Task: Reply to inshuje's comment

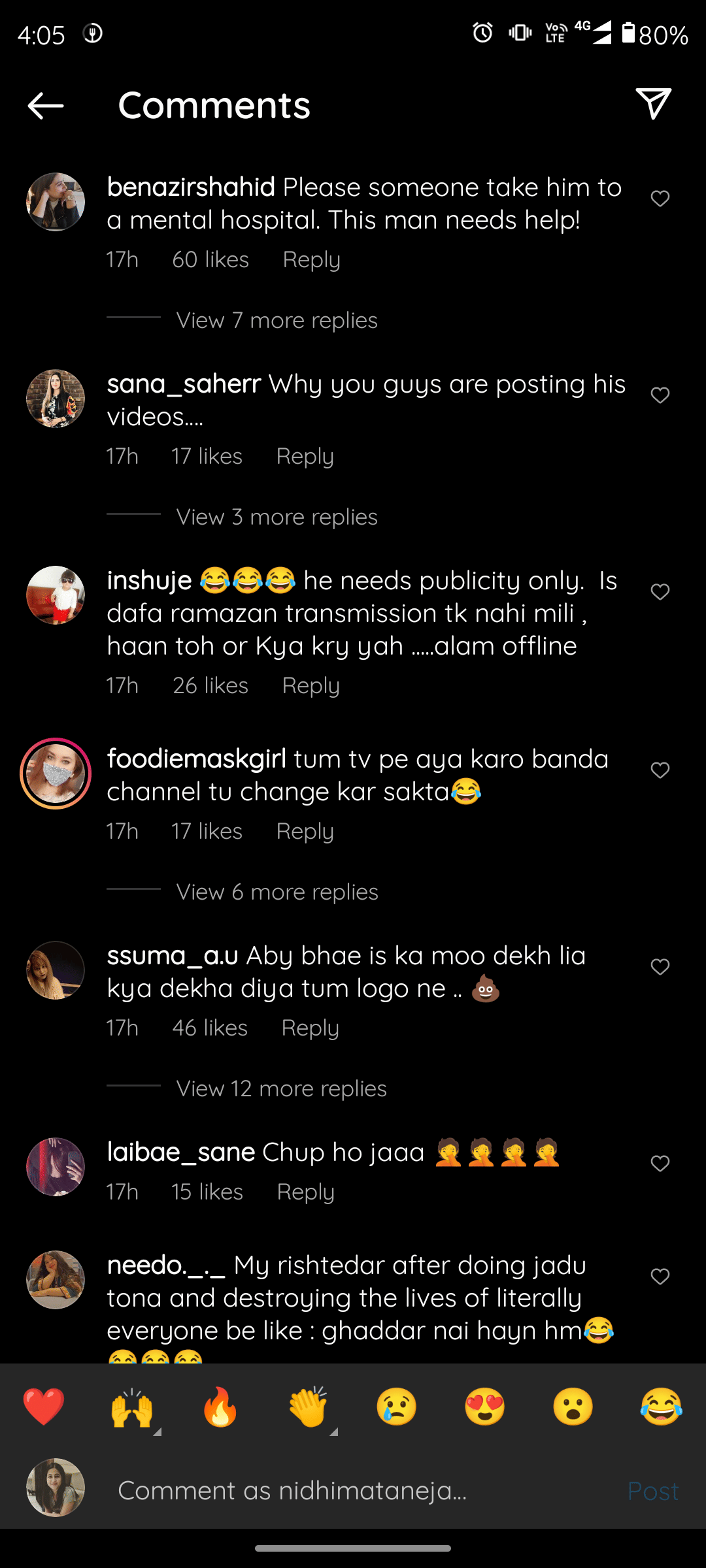Action: (311, 686)
